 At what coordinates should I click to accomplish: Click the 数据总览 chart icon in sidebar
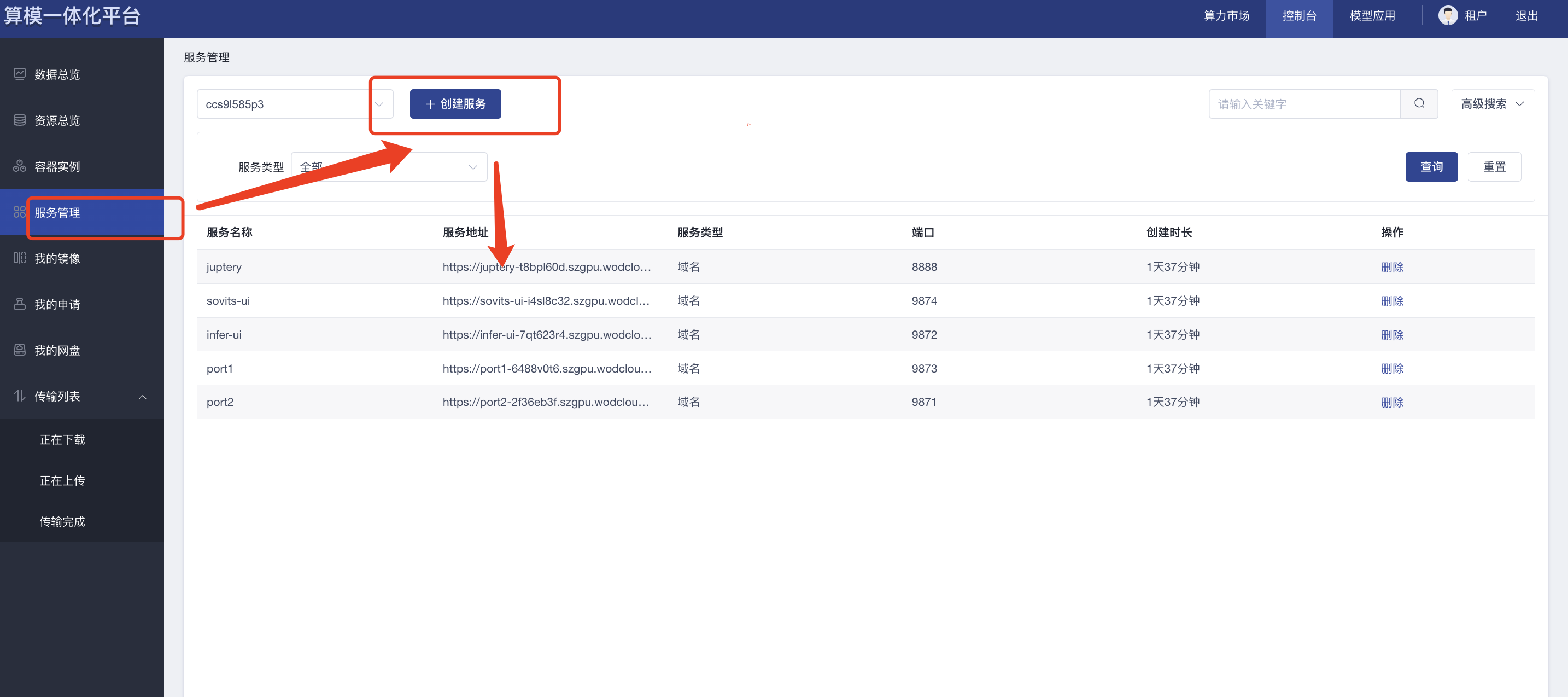tap(20, 74)
